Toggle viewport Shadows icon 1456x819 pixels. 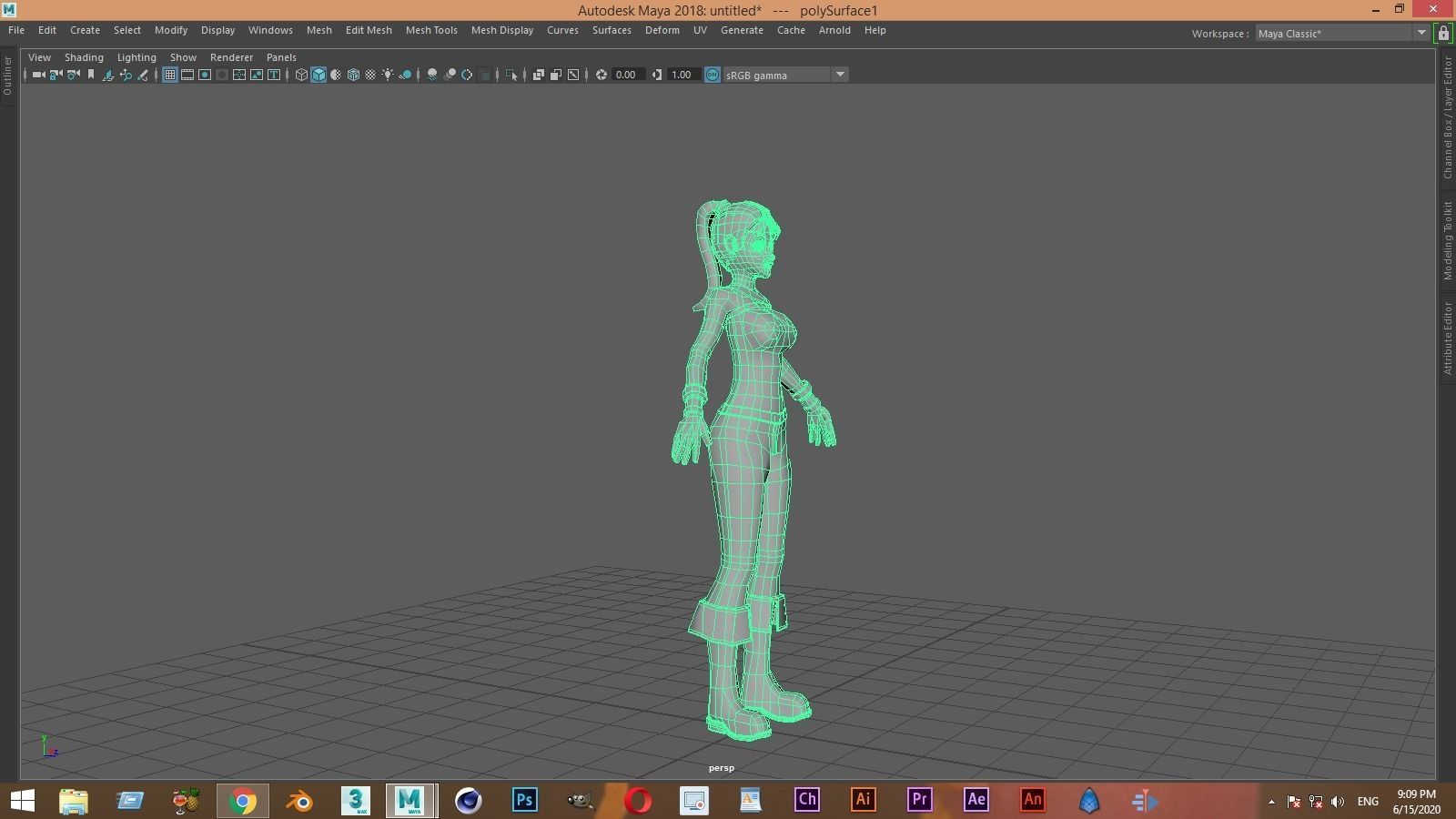click(x=406, y=75)
